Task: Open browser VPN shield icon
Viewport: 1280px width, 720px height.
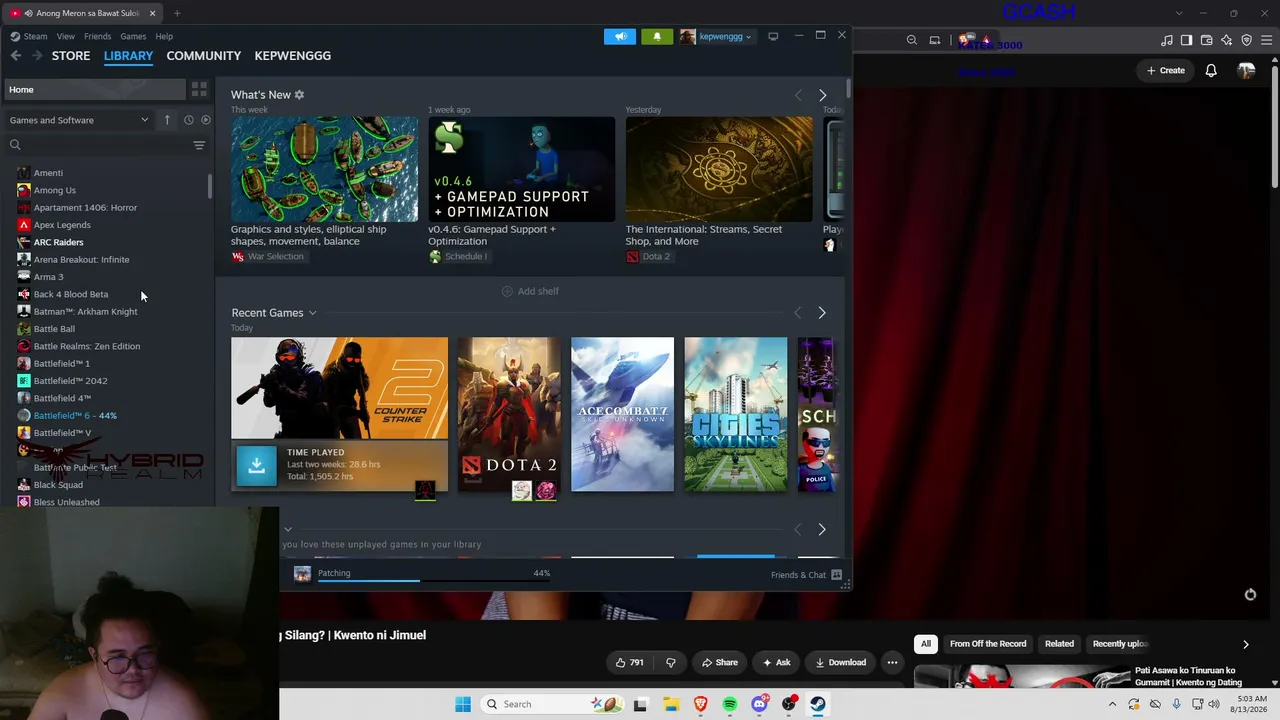Action: [1247, 40]
